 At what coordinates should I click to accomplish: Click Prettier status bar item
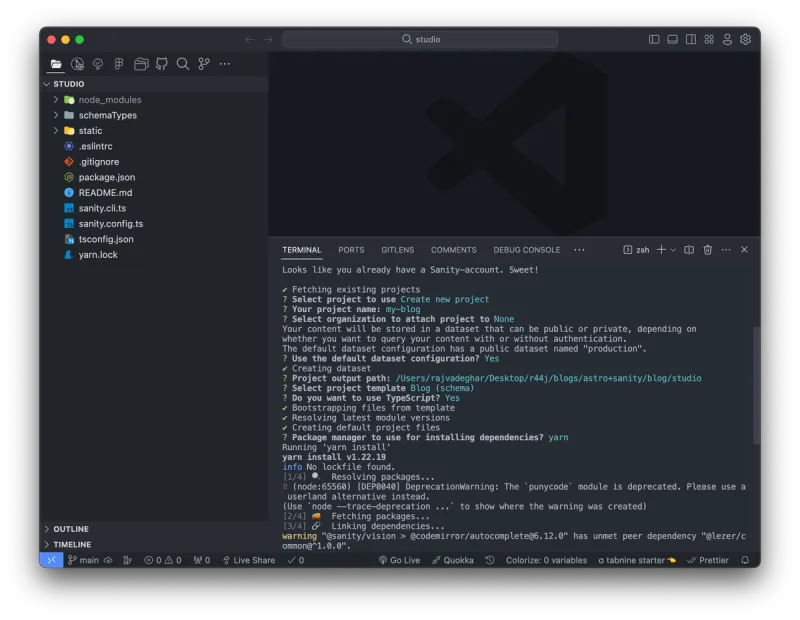tap(708, 560)
